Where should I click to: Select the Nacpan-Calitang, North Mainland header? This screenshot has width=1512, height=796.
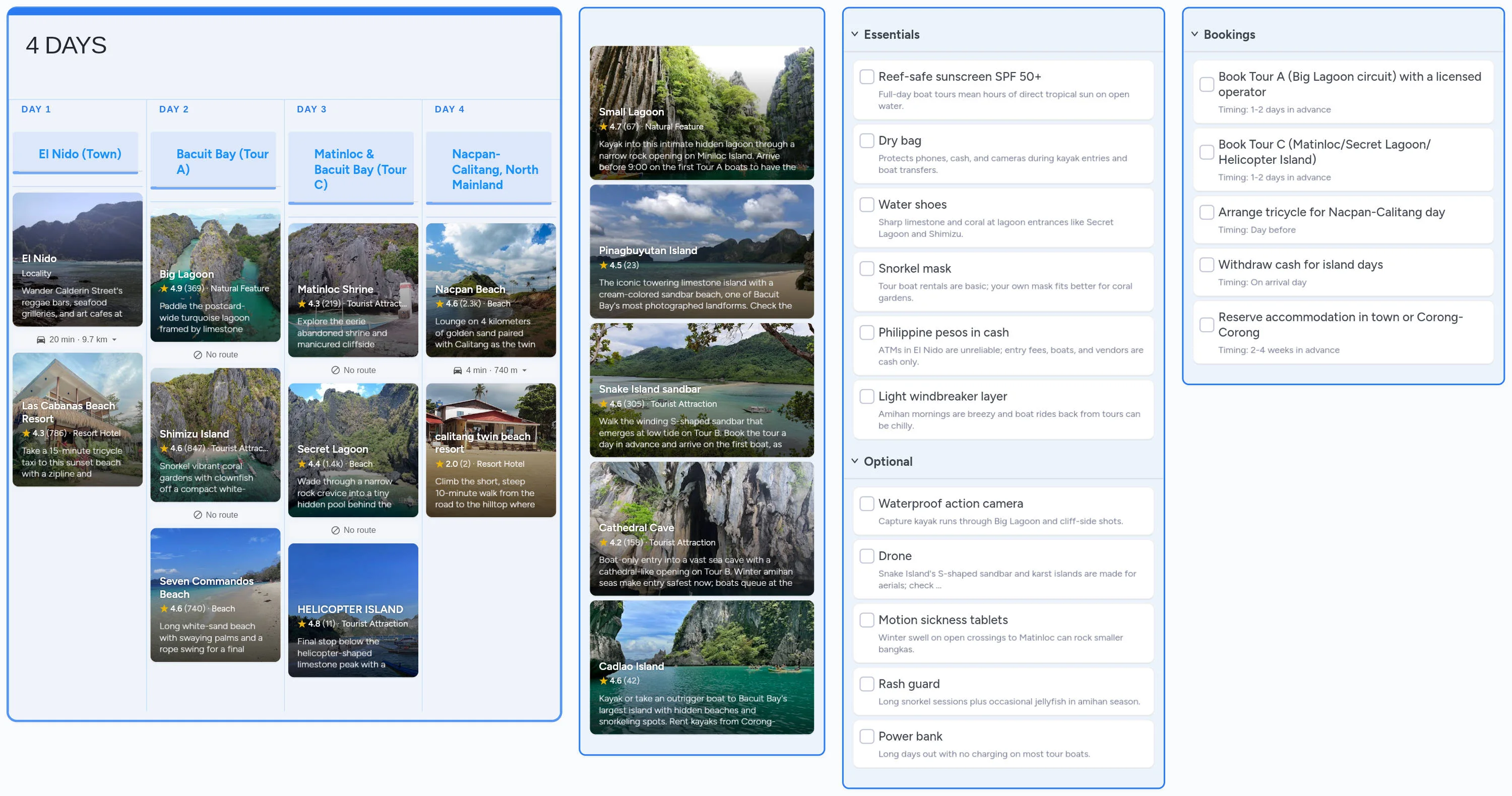pyautogui.click(x=489, y=169)
